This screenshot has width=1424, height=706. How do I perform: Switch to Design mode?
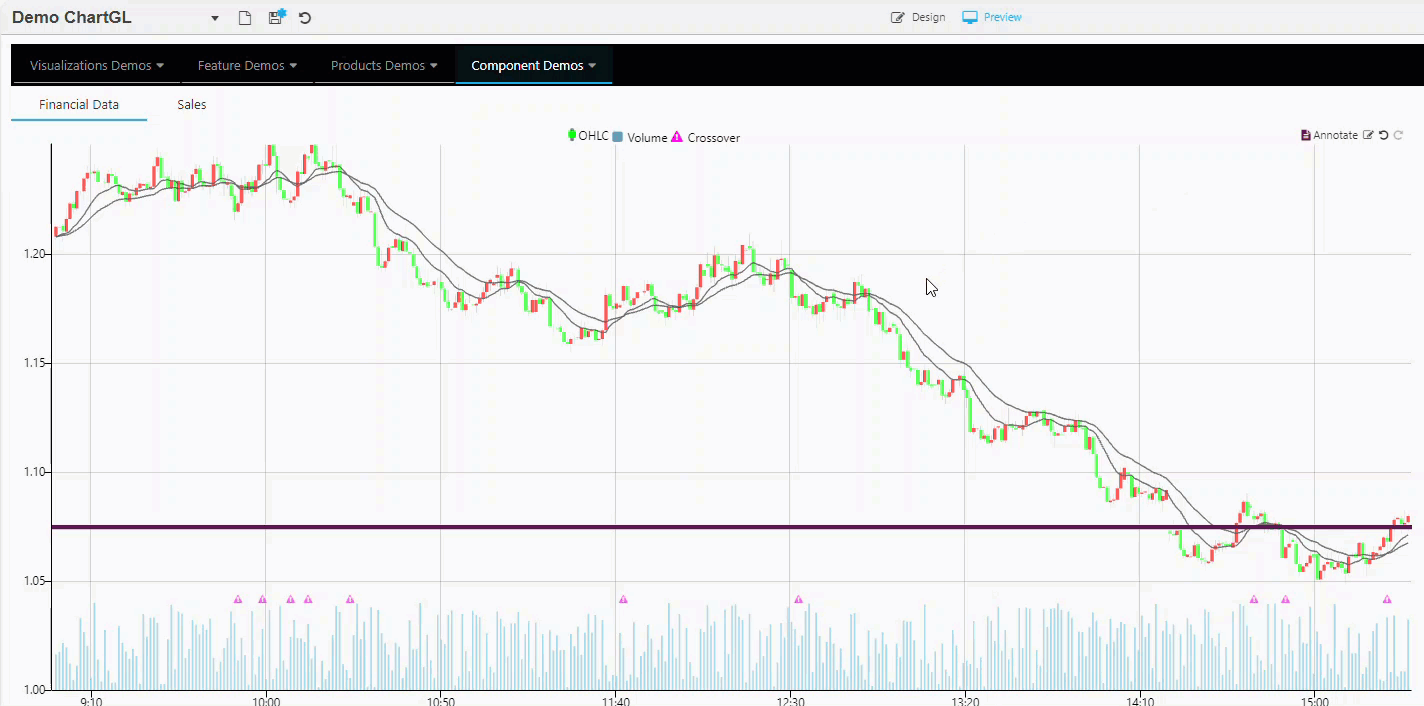tap(918, 17)
